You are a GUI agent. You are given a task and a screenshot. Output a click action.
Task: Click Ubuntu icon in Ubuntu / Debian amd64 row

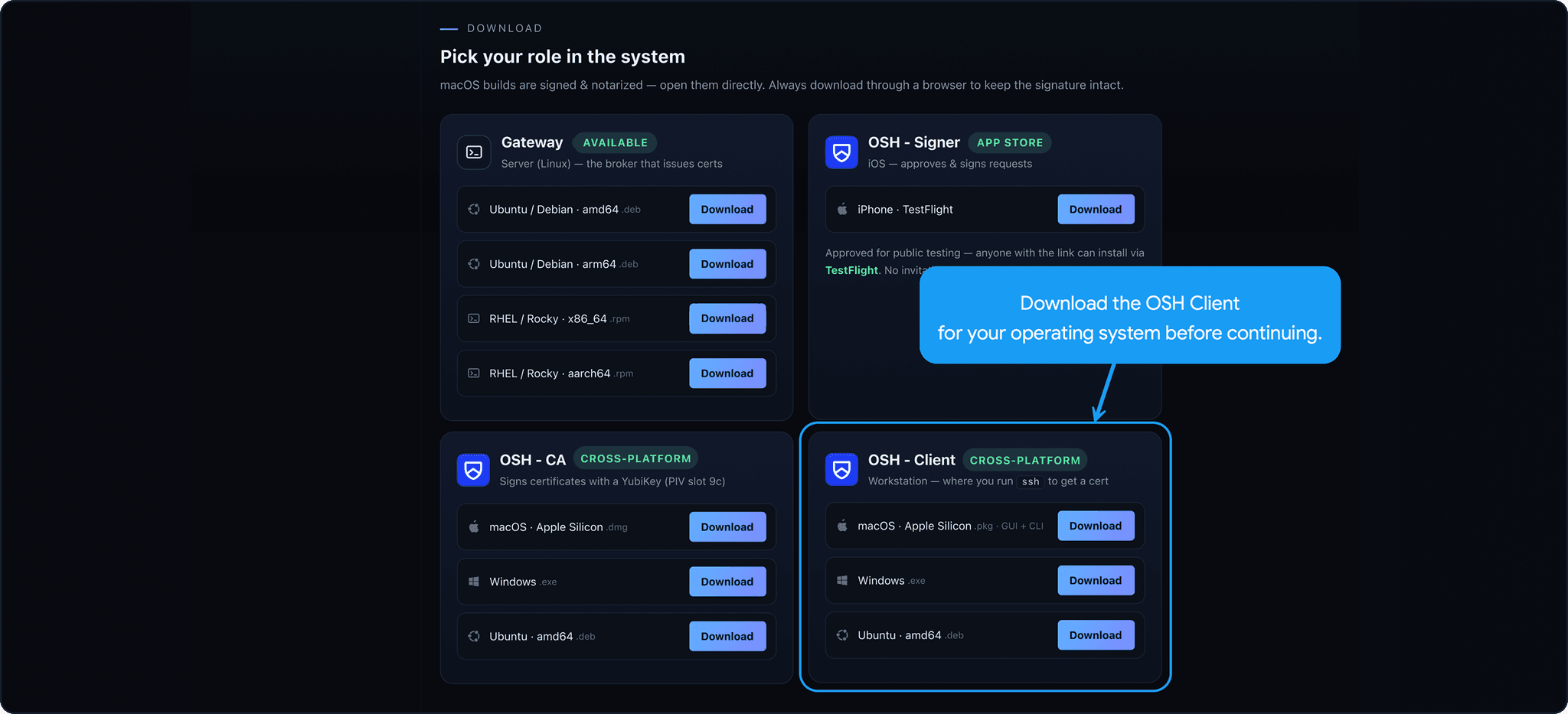(x=474, y=209)
